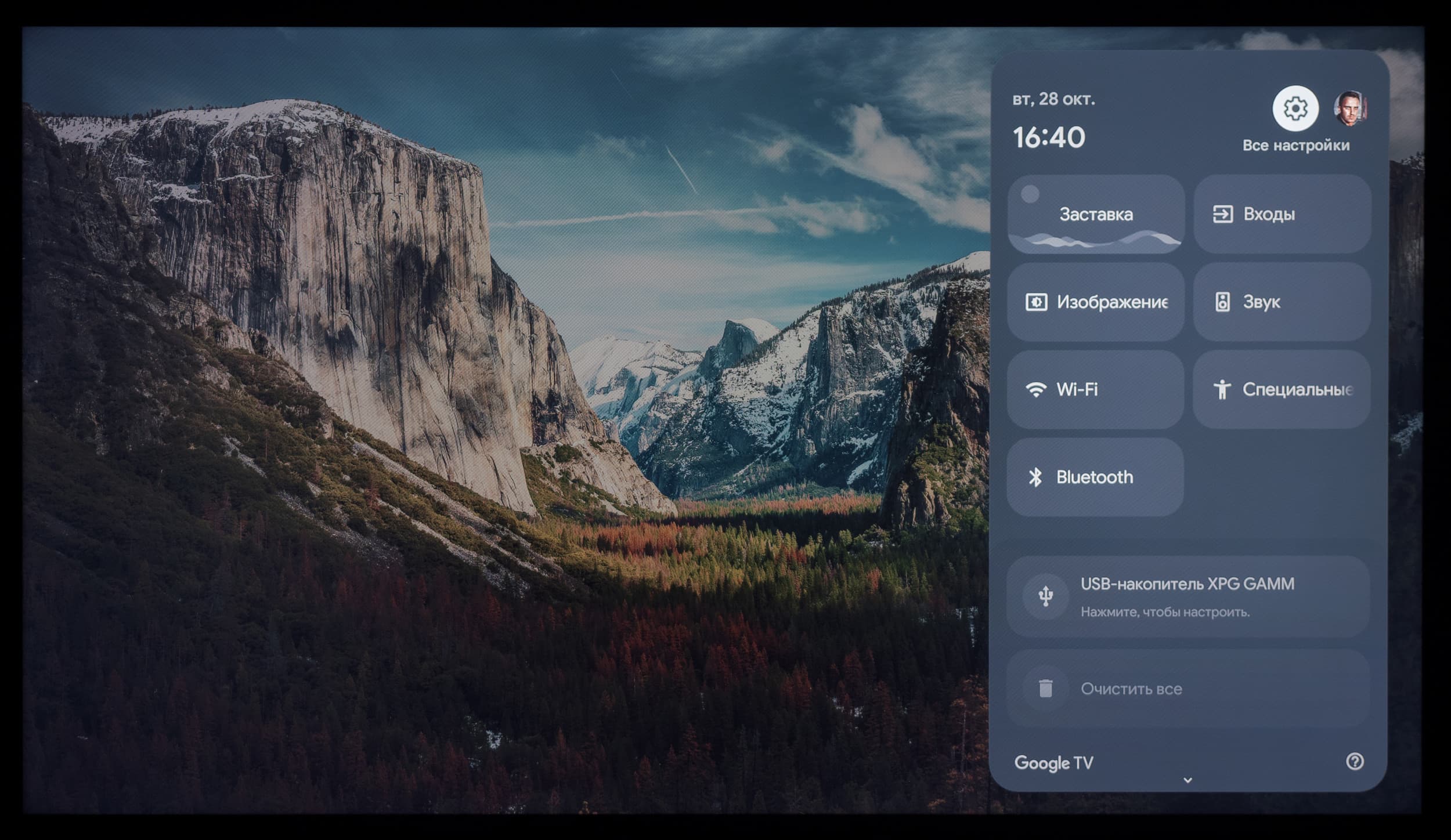Click the USB drive notification icon
Viewport: 1451px width, 840px height.
click(x=1045, y=596)
